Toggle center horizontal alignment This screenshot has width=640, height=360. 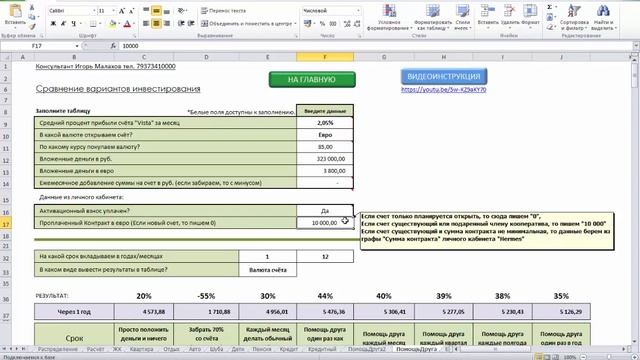(x=156, y=24)
